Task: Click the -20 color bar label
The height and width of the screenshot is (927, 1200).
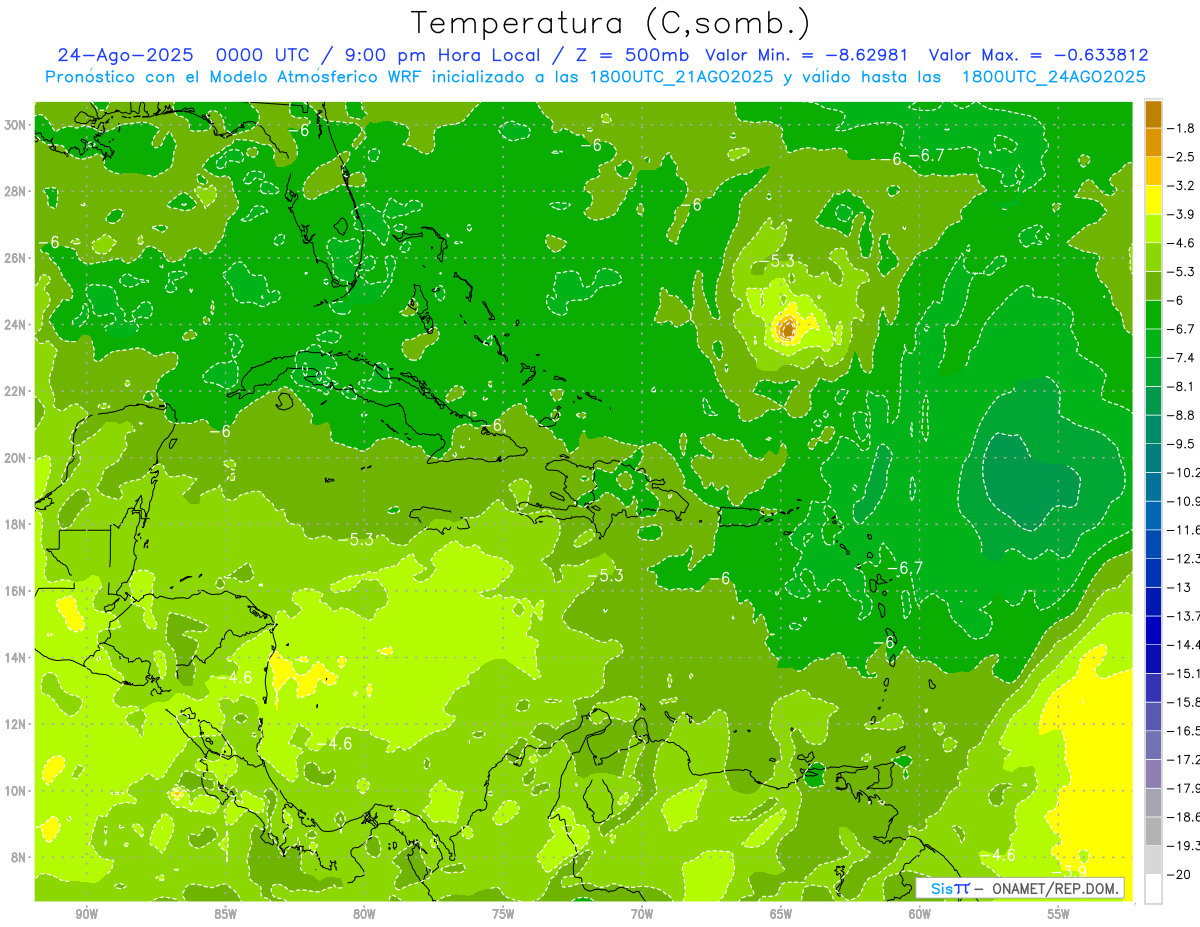Action: 1178,874
